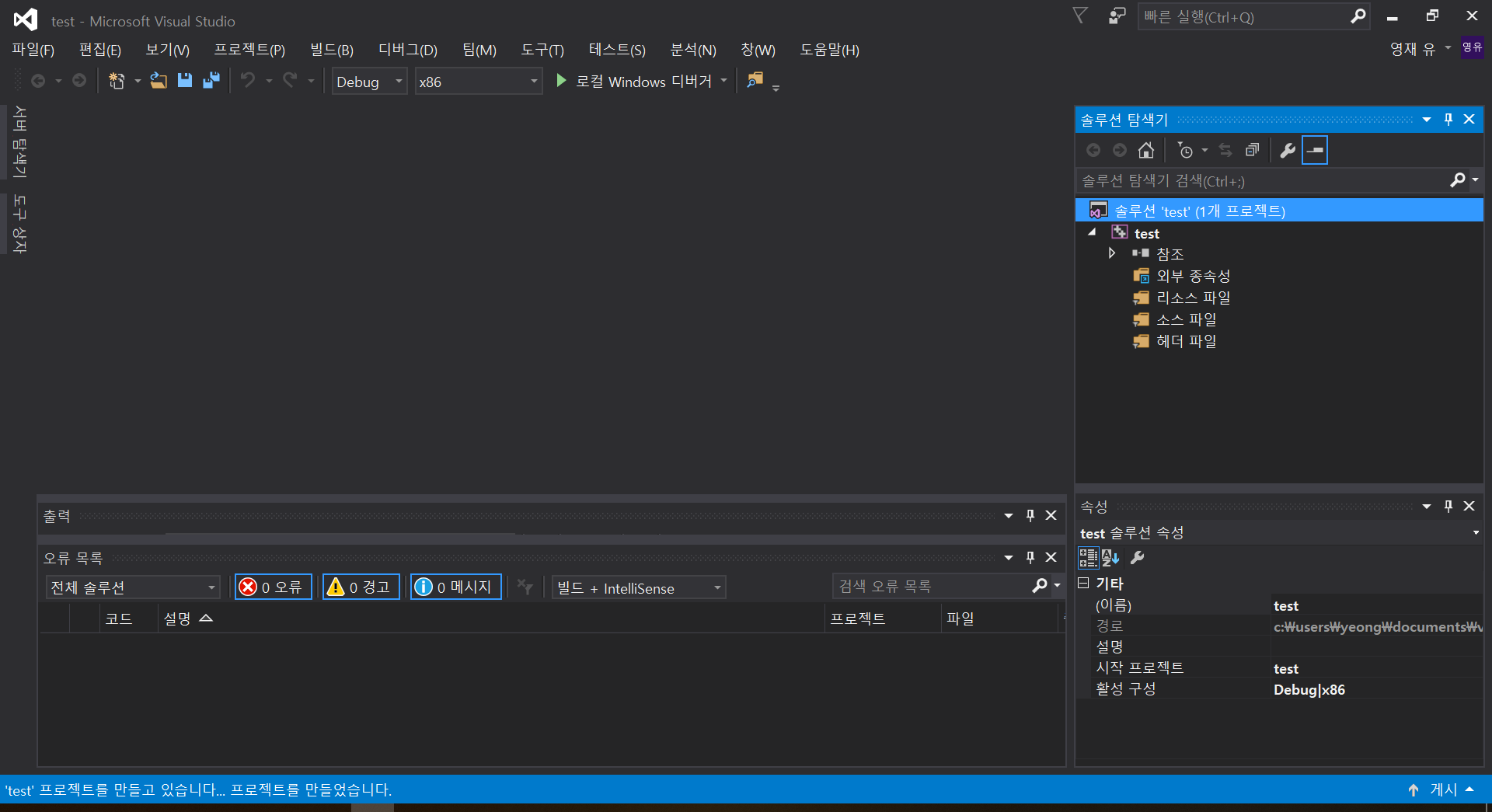Sort by the 프로젝트 column header

882,619
